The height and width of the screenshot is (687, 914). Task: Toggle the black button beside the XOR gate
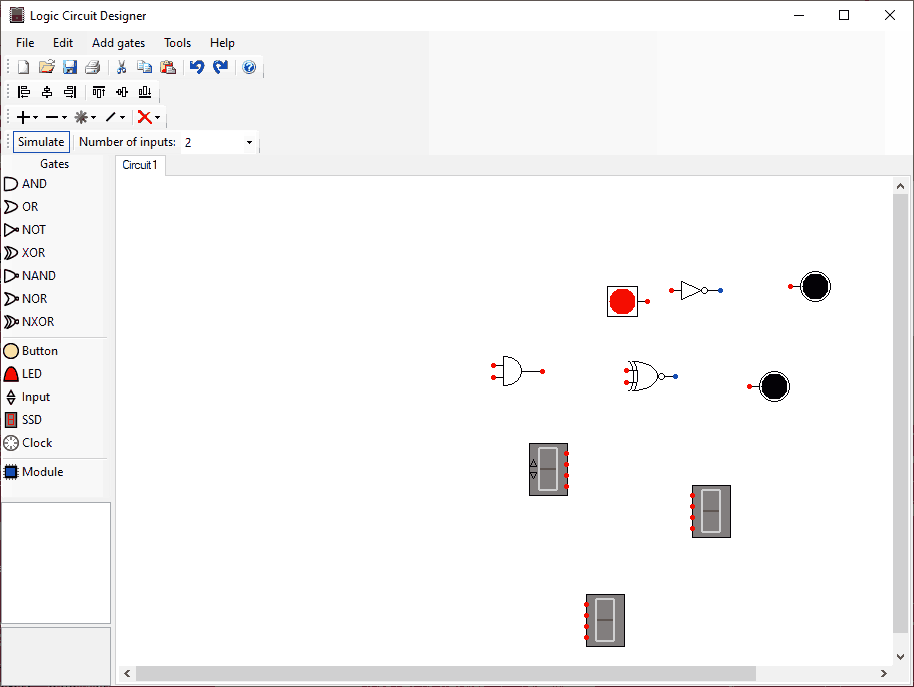(x=774, y=385)
